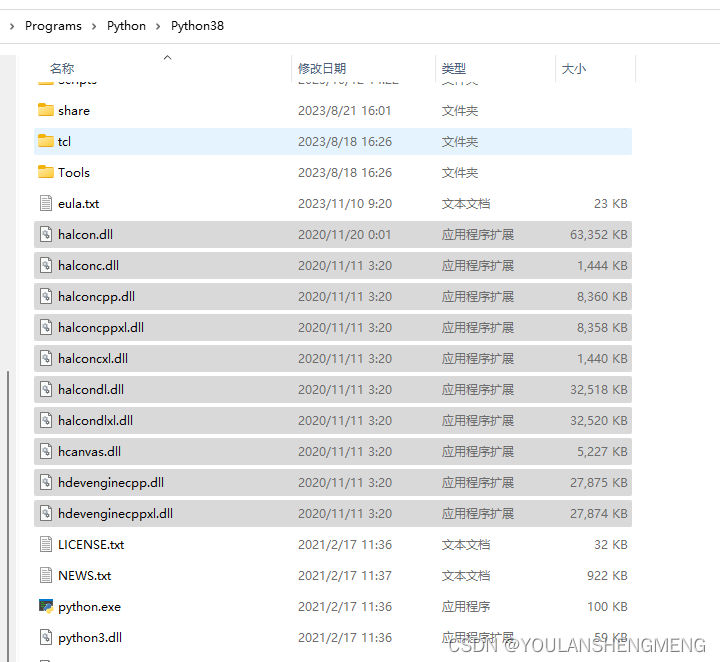Open Programs in the breadcrumb path

(x=53, y=26)
